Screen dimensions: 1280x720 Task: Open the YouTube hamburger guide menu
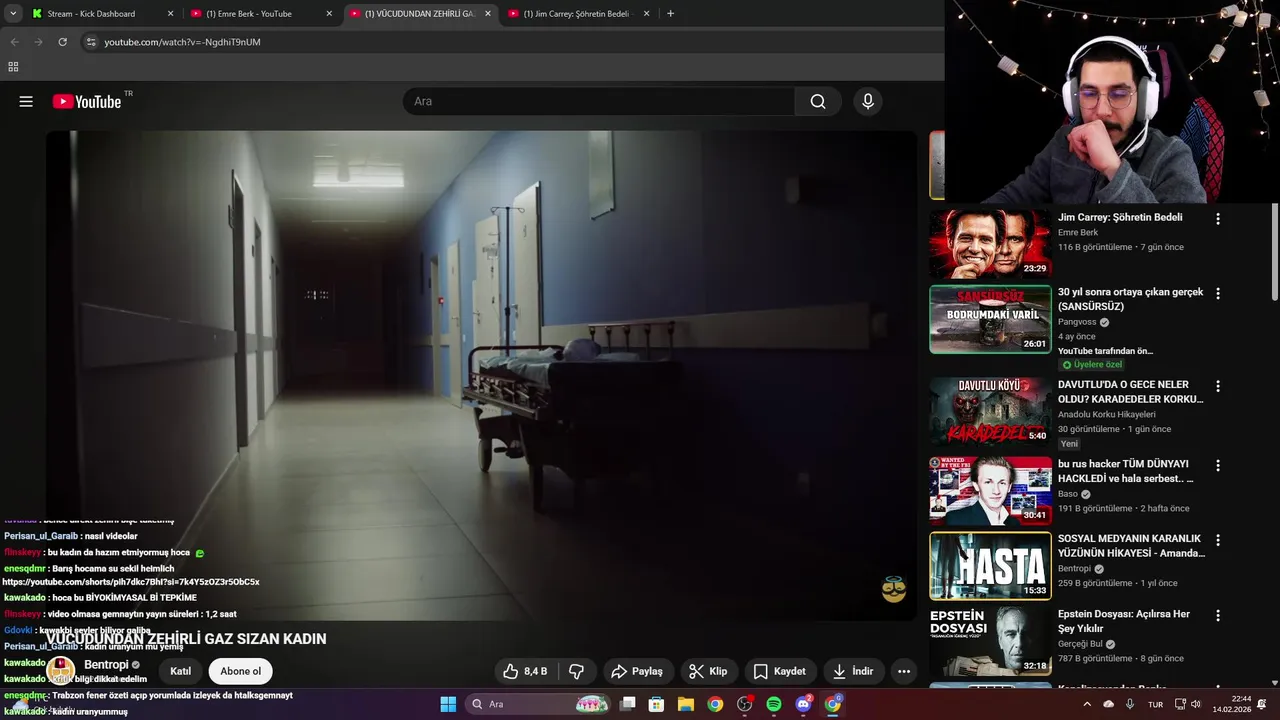(26, 101)
